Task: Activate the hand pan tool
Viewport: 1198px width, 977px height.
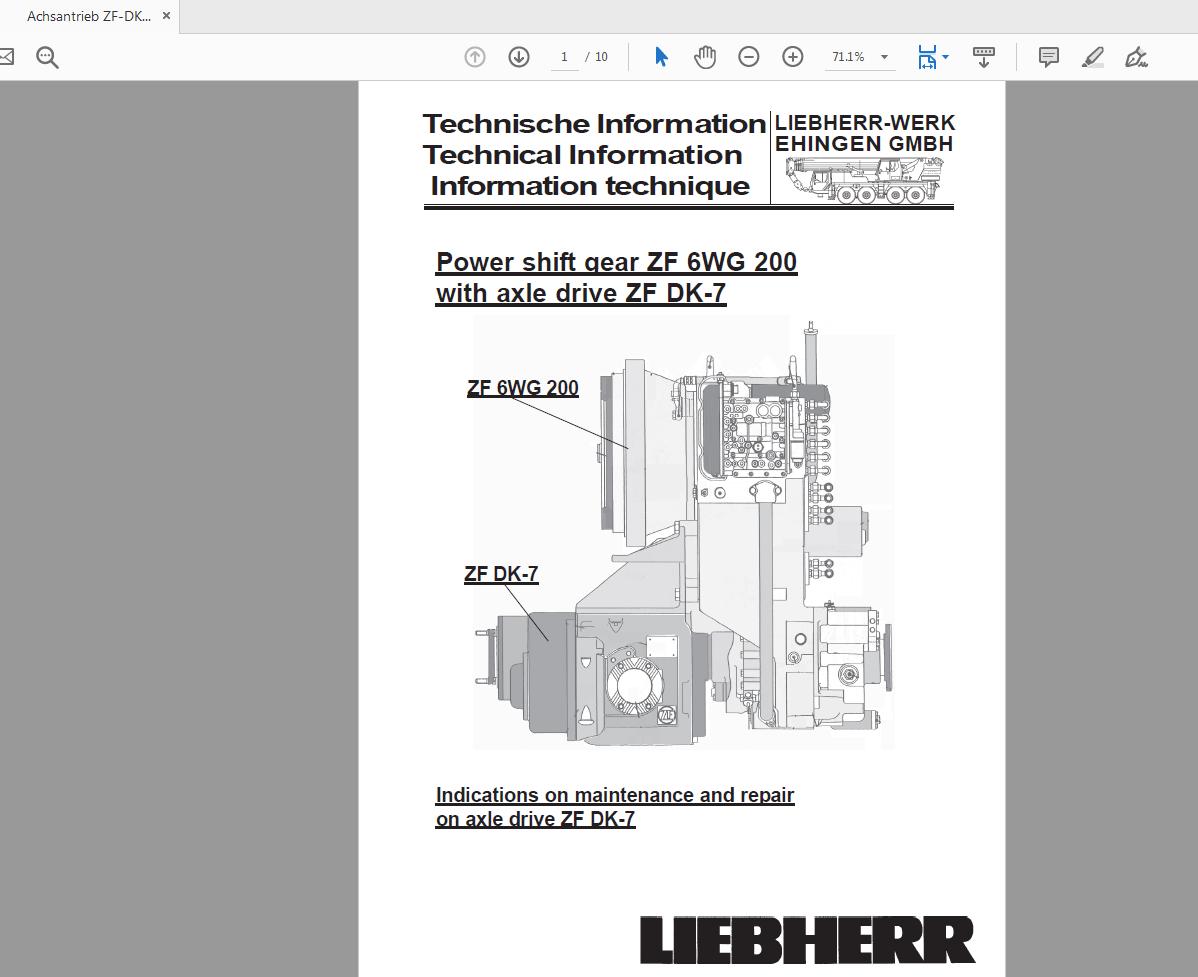Action: [x=704, y=57]
